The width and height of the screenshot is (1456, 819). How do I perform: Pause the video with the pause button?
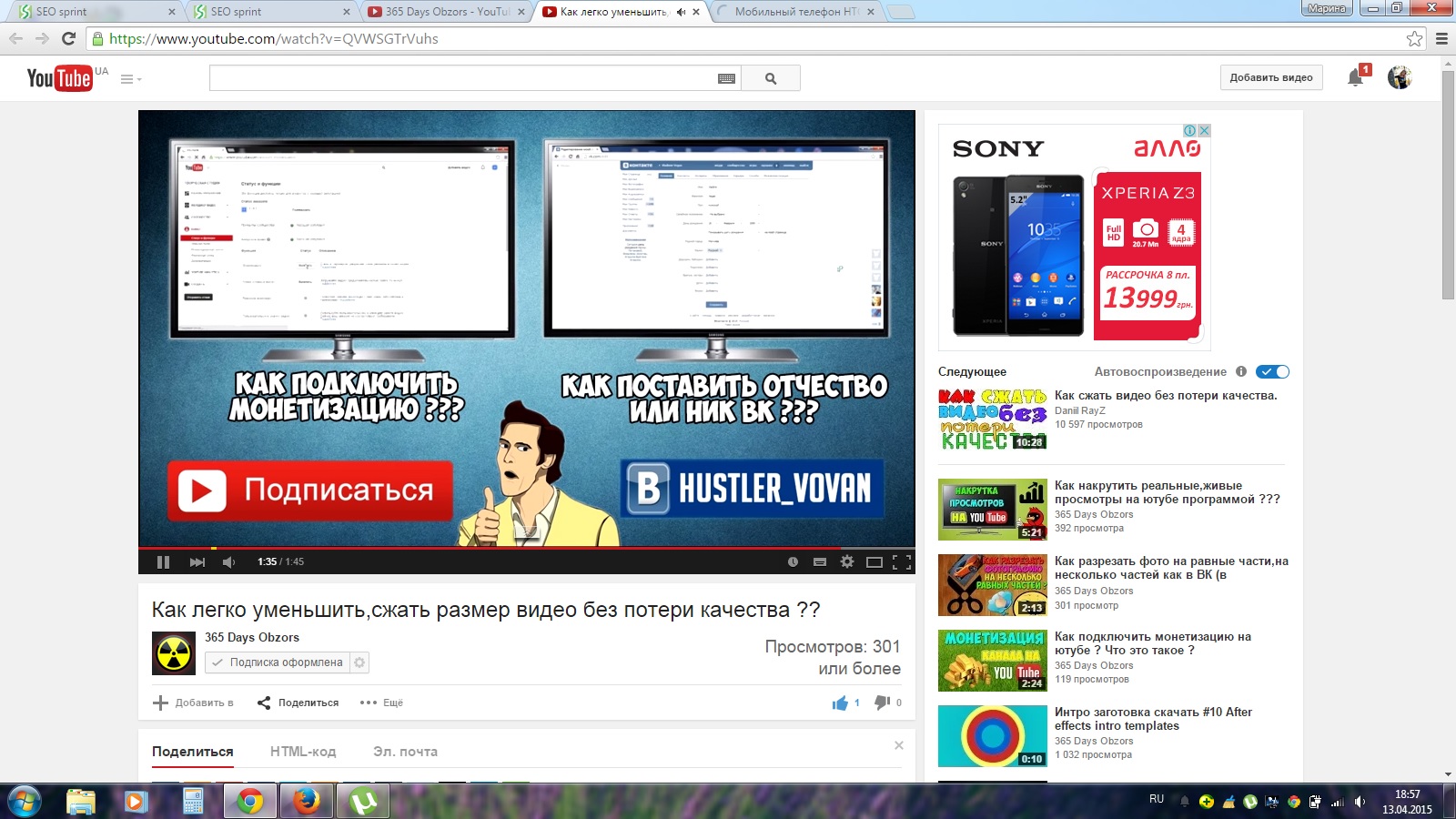163,562
